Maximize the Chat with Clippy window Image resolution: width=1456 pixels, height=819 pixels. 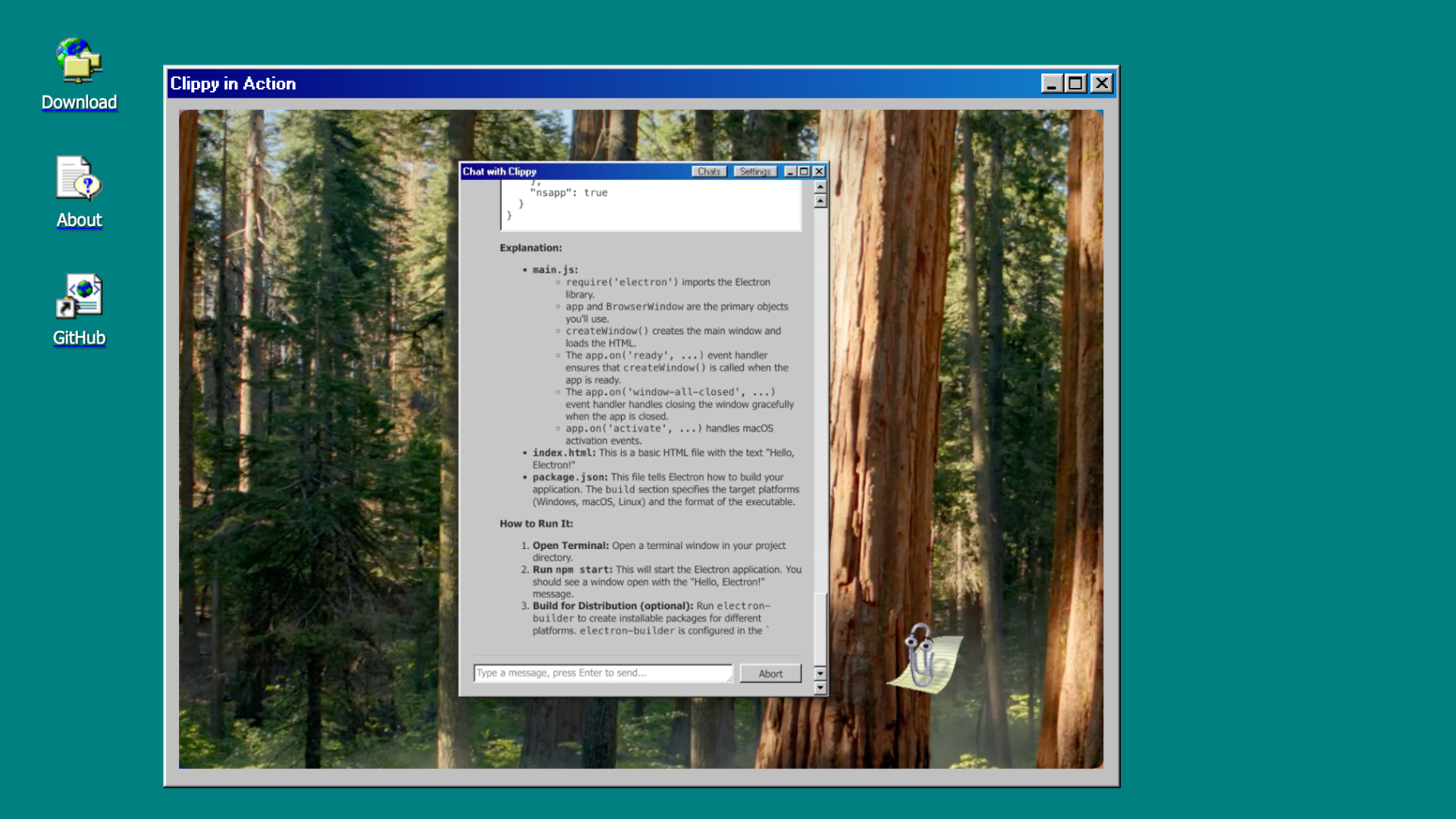(805, 171)
